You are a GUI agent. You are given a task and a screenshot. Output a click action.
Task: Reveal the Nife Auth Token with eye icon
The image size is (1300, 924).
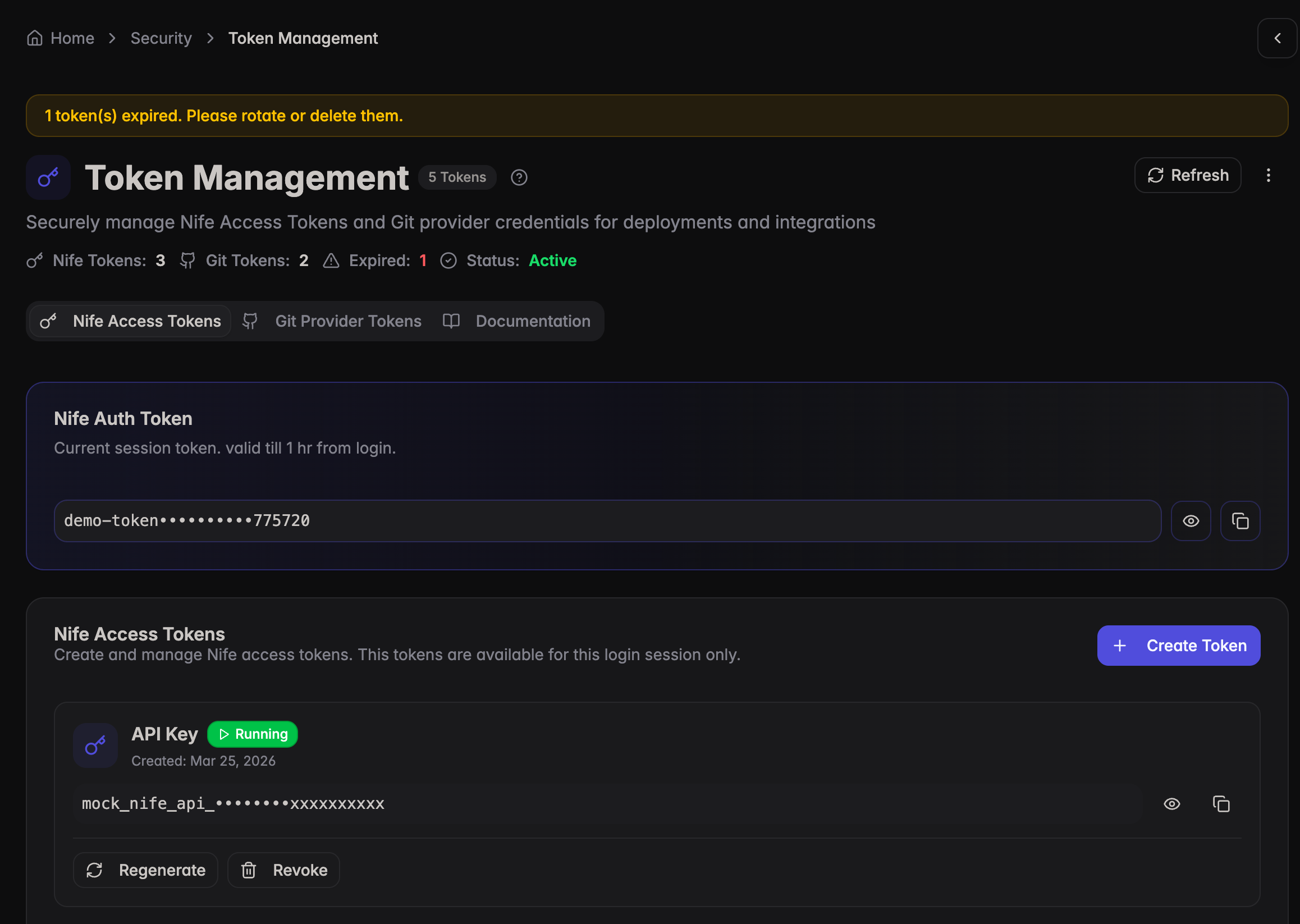[x=1191, y=520]
